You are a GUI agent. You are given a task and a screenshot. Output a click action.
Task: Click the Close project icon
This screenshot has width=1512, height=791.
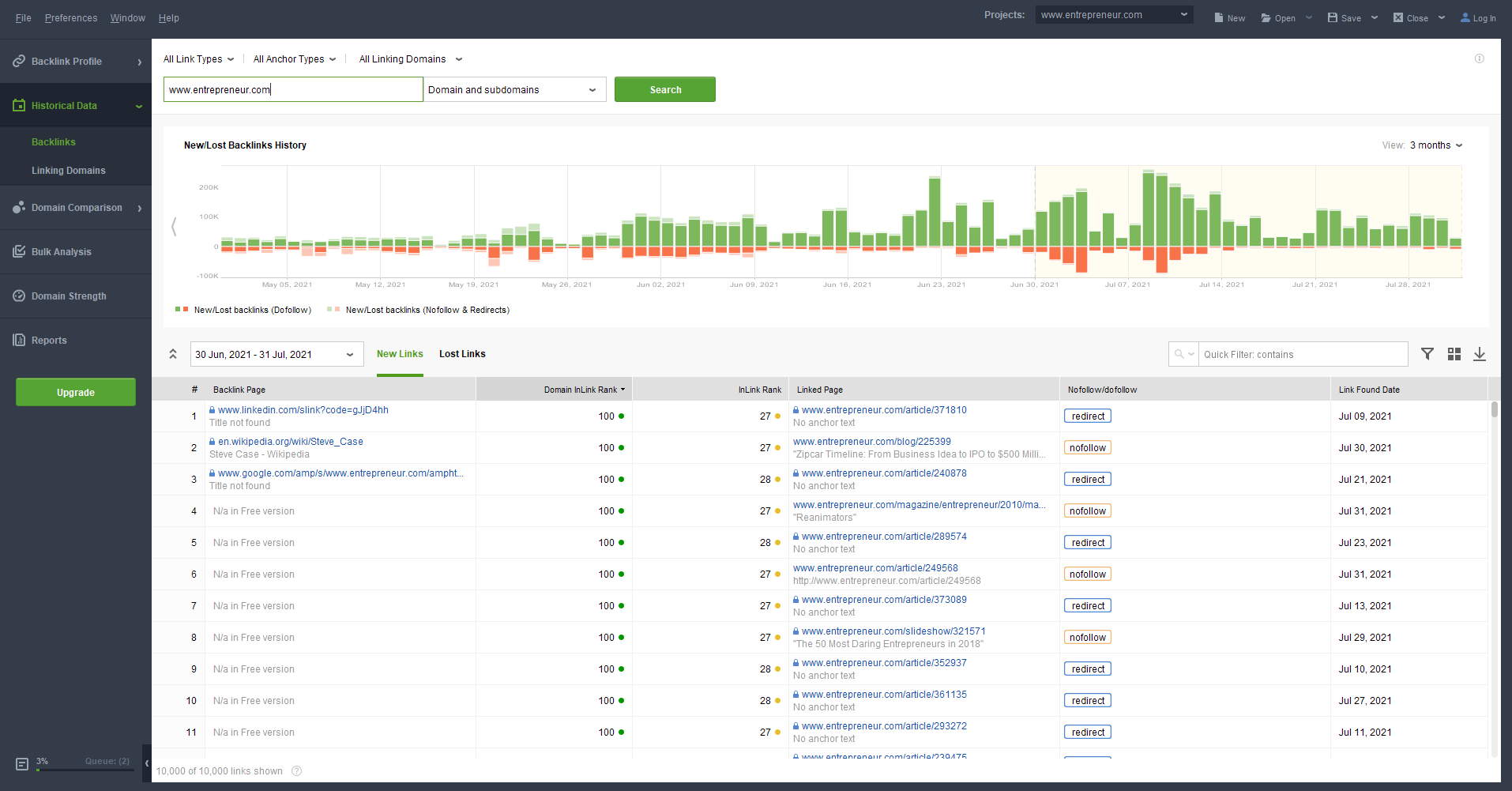[x=1398, y=17]
